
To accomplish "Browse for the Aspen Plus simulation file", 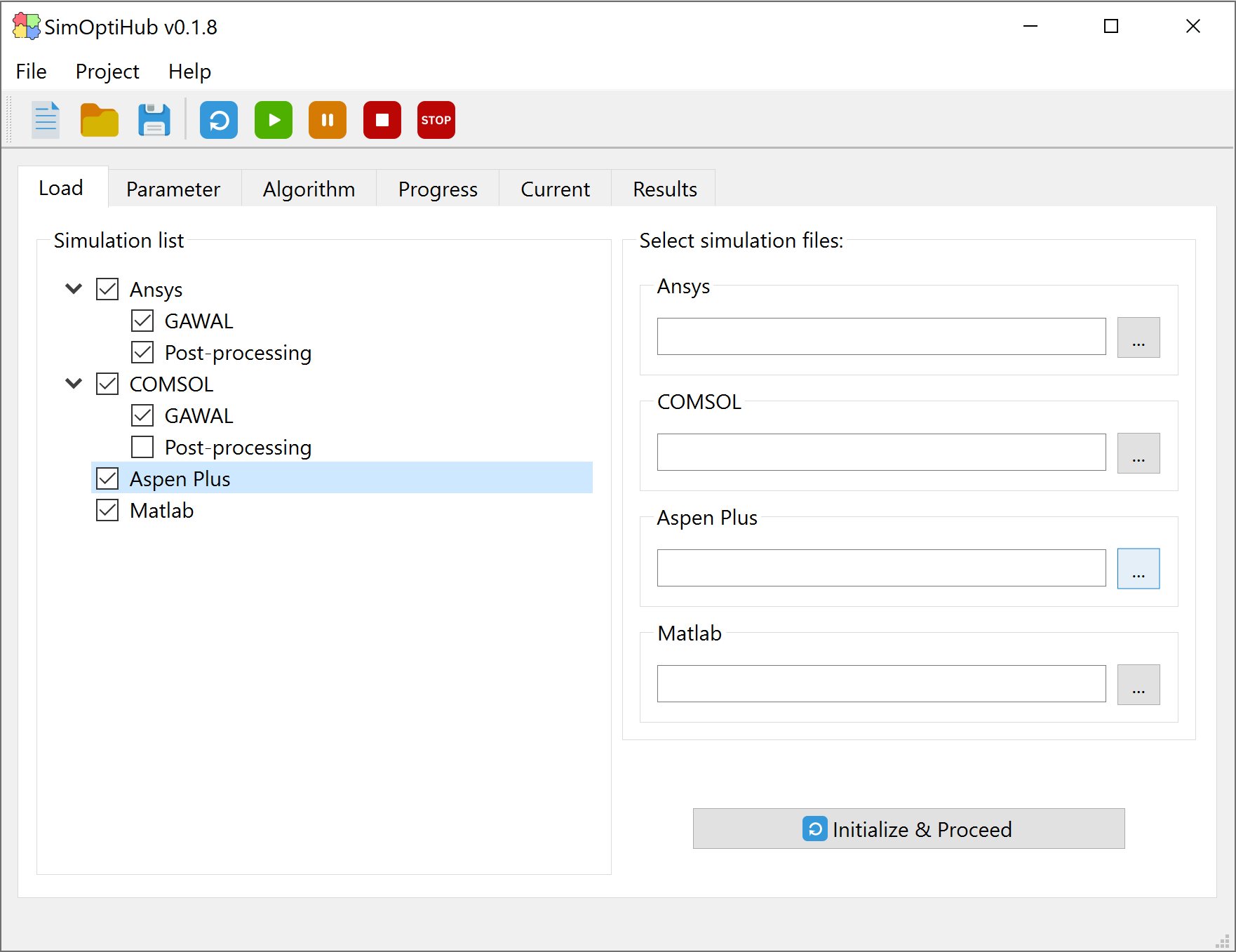I will pyautogui.click(x=1138, y=568).
